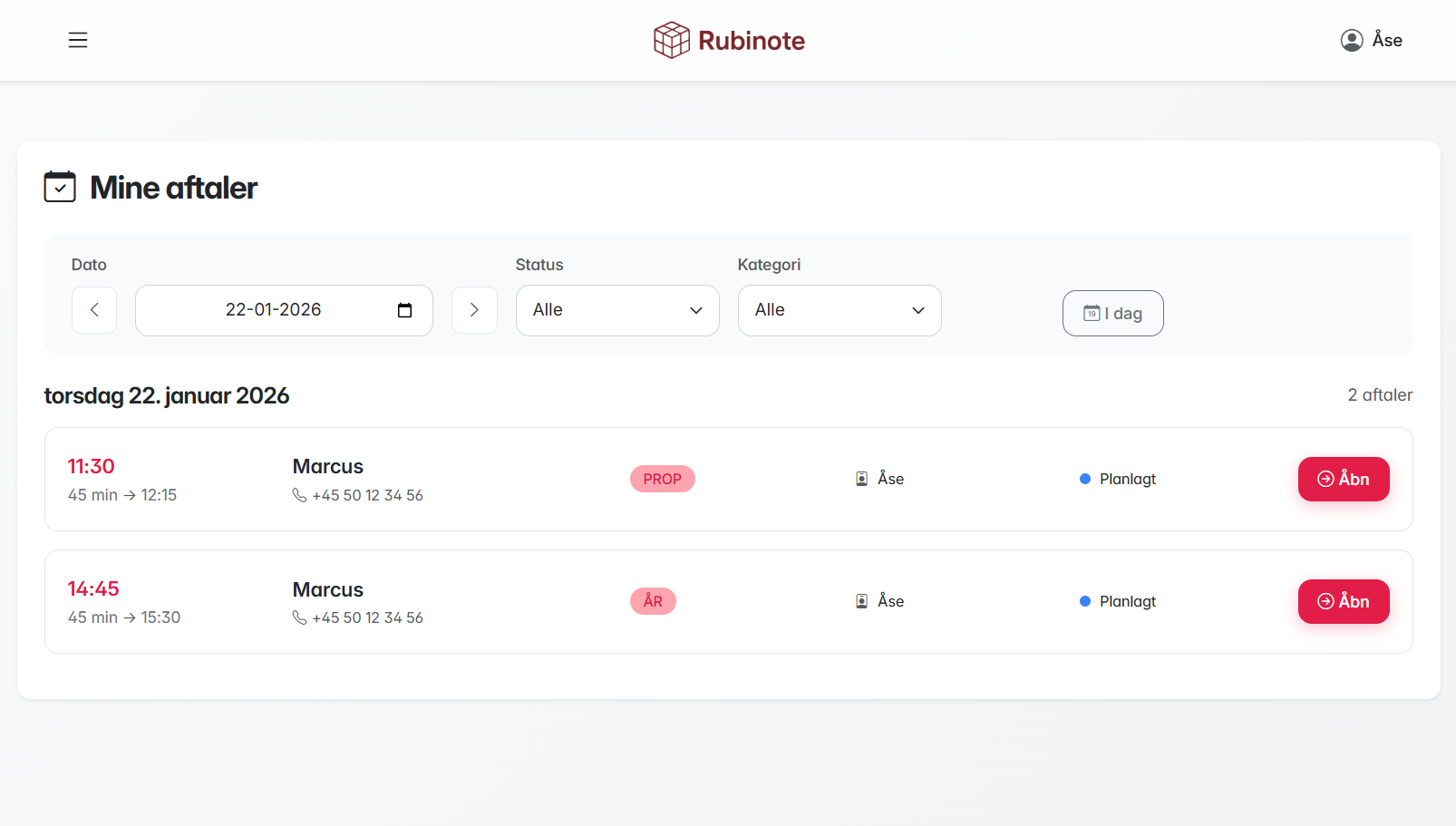Open the Åse user profile menu
The width and height of the screenshot is (1456, 826).
(1371, 40)
